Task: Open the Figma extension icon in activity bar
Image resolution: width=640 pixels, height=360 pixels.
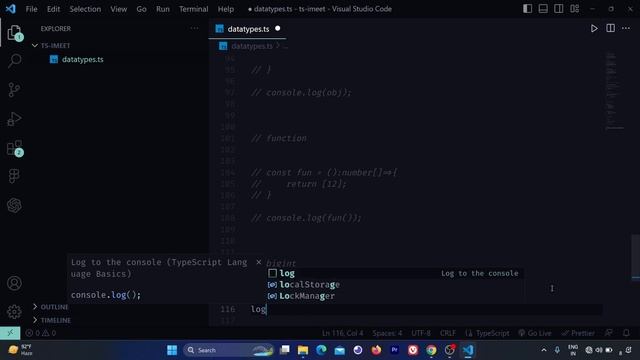Action: click(x=14, y=176)
